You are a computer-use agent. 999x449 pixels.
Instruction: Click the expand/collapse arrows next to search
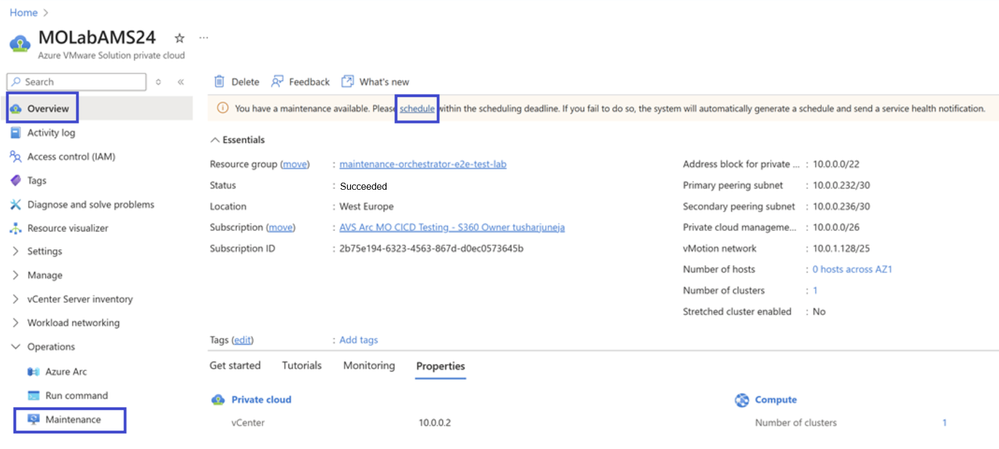pyautogui.click(x=158, y=82)
